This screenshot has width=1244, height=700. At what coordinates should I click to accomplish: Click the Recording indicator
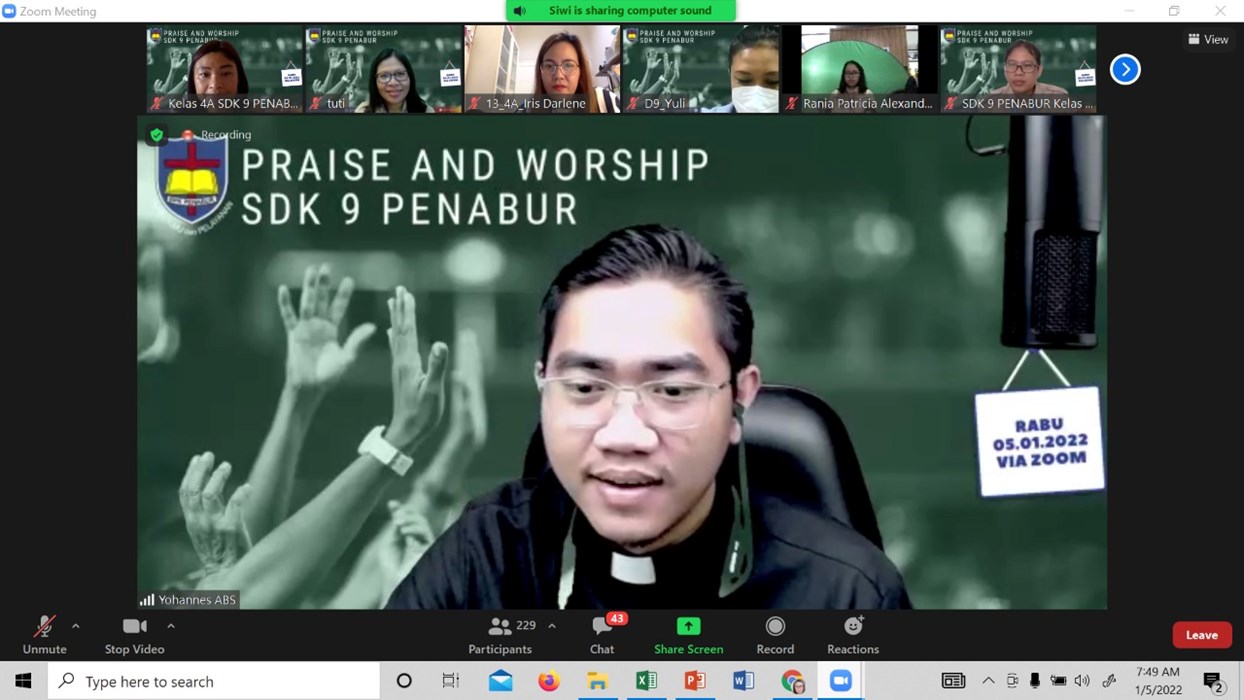[217, 135]
